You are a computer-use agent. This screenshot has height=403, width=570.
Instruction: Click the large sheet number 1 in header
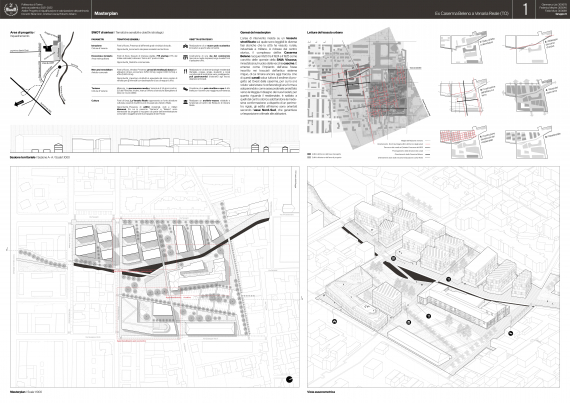(525, 9)
